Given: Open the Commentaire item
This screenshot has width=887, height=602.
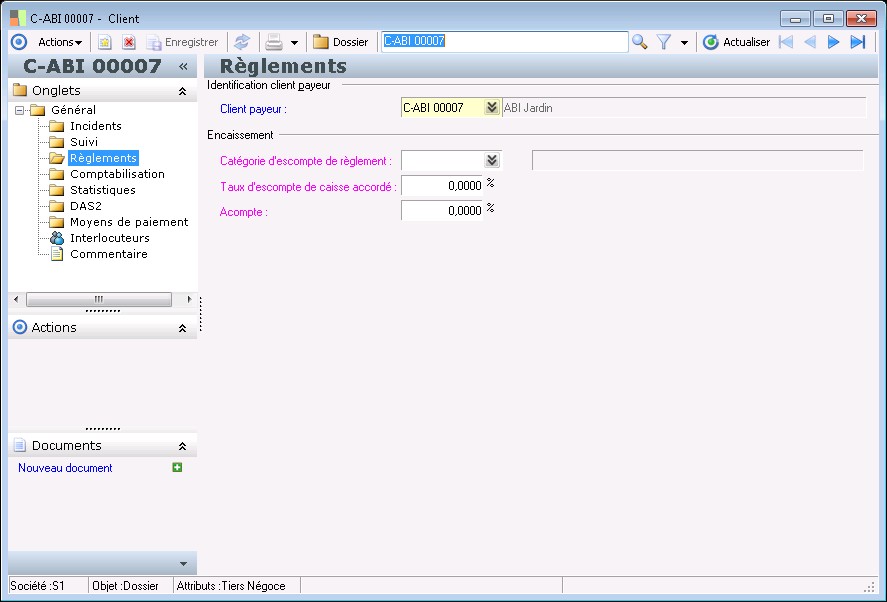Looking at the screenshot, I should (x=109, y=254).
